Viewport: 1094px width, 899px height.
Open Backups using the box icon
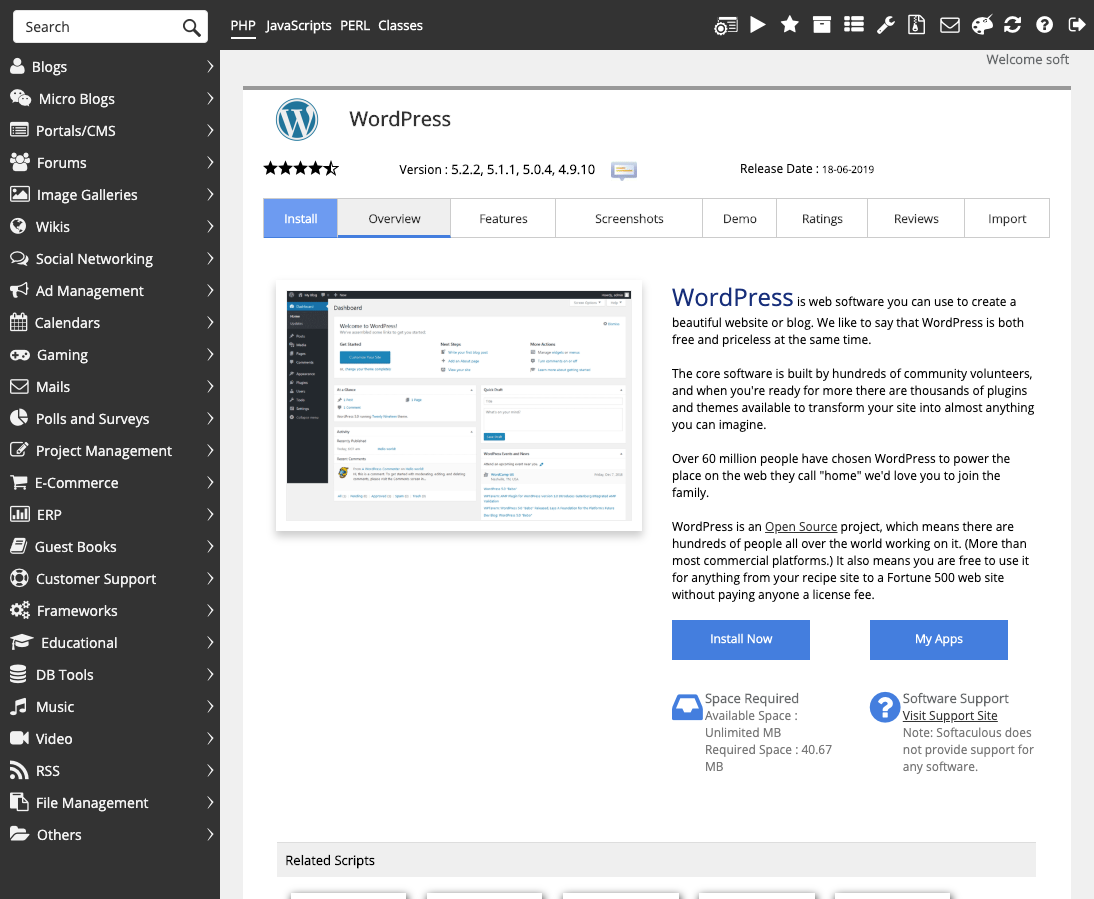pos(821,24)
